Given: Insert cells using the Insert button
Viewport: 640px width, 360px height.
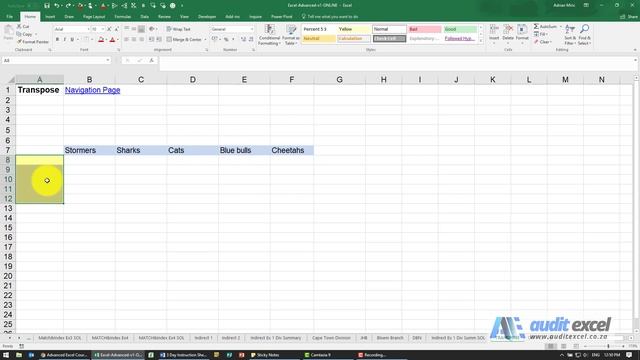Looking at the screenshot, I should coord(494,34).
